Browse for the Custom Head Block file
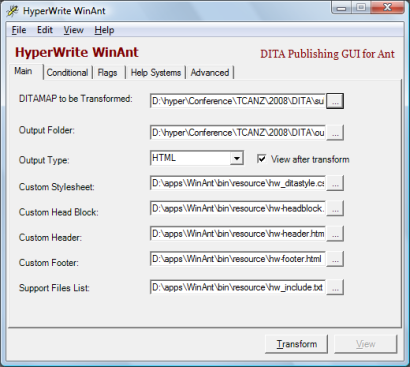The height and width of the screenshot is (367, 410). tap(335, 209)
